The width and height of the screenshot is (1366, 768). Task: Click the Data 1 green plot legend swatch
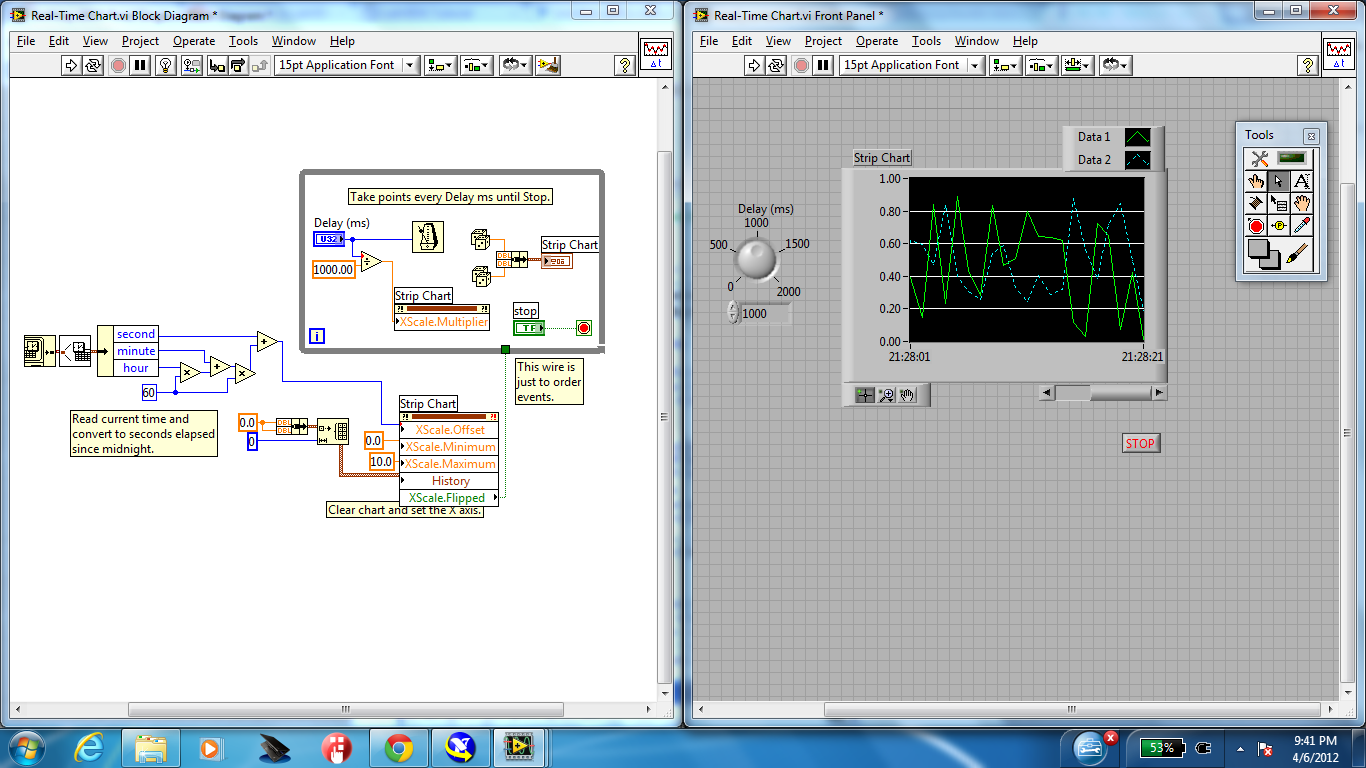coord(1137,137)
